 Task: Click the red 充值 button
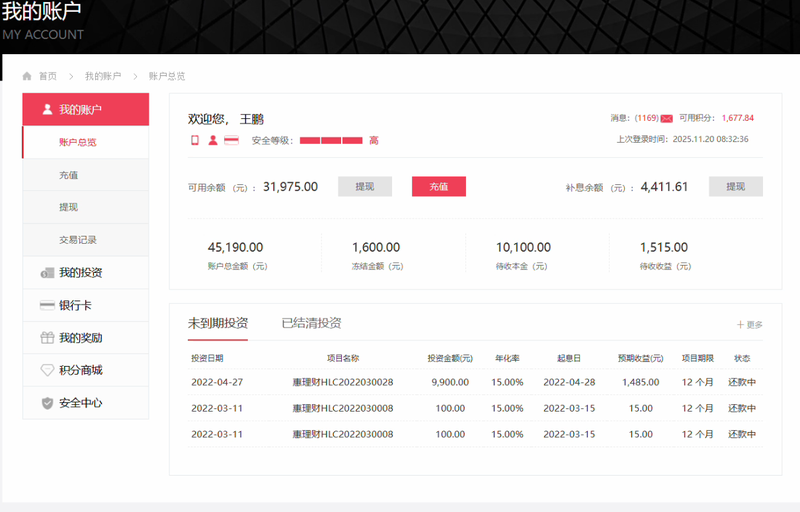coord(439,187)
